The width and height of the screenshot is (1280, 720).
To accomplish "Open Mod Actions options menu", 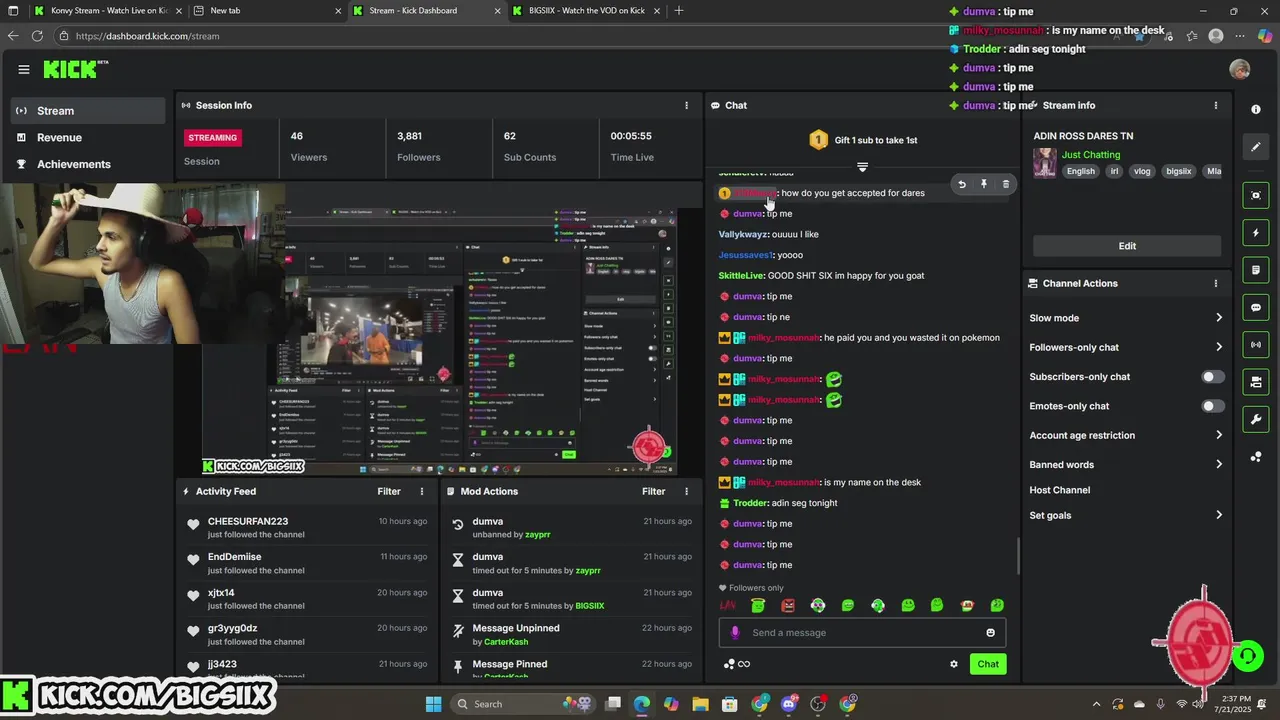I will pos(686,491).
